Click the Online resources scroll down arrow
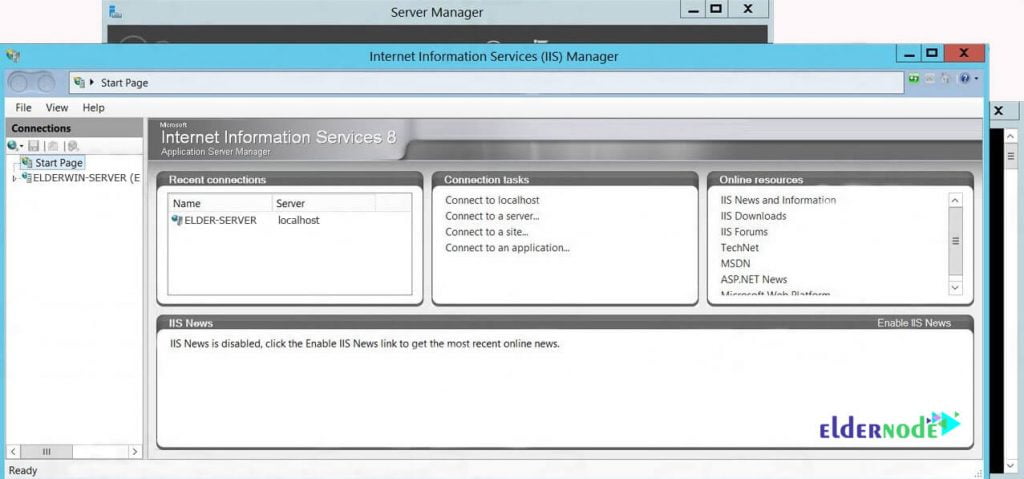1024x479 pixels. tap(955, 287)
